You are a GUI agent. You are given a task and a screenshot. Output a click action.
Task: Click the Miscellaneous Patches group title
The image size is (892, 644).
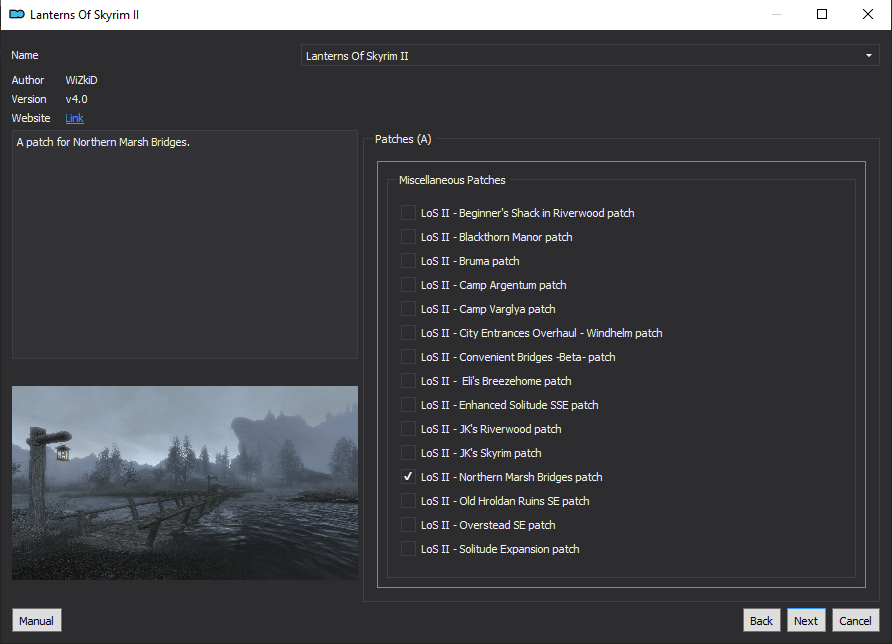(x=452, y=180)
